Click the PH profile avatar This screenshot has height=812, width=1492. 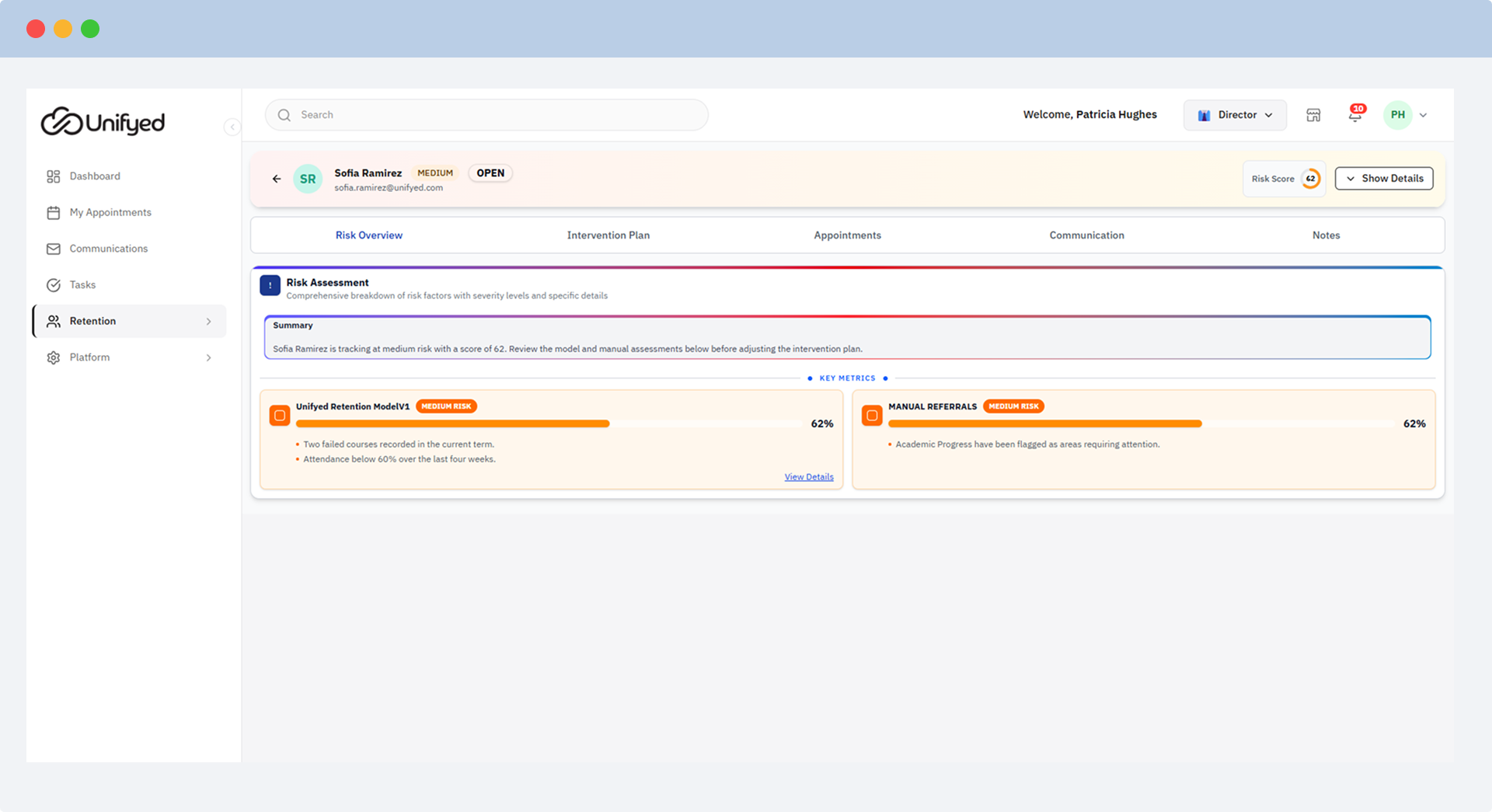click(x=1397, y=115)
